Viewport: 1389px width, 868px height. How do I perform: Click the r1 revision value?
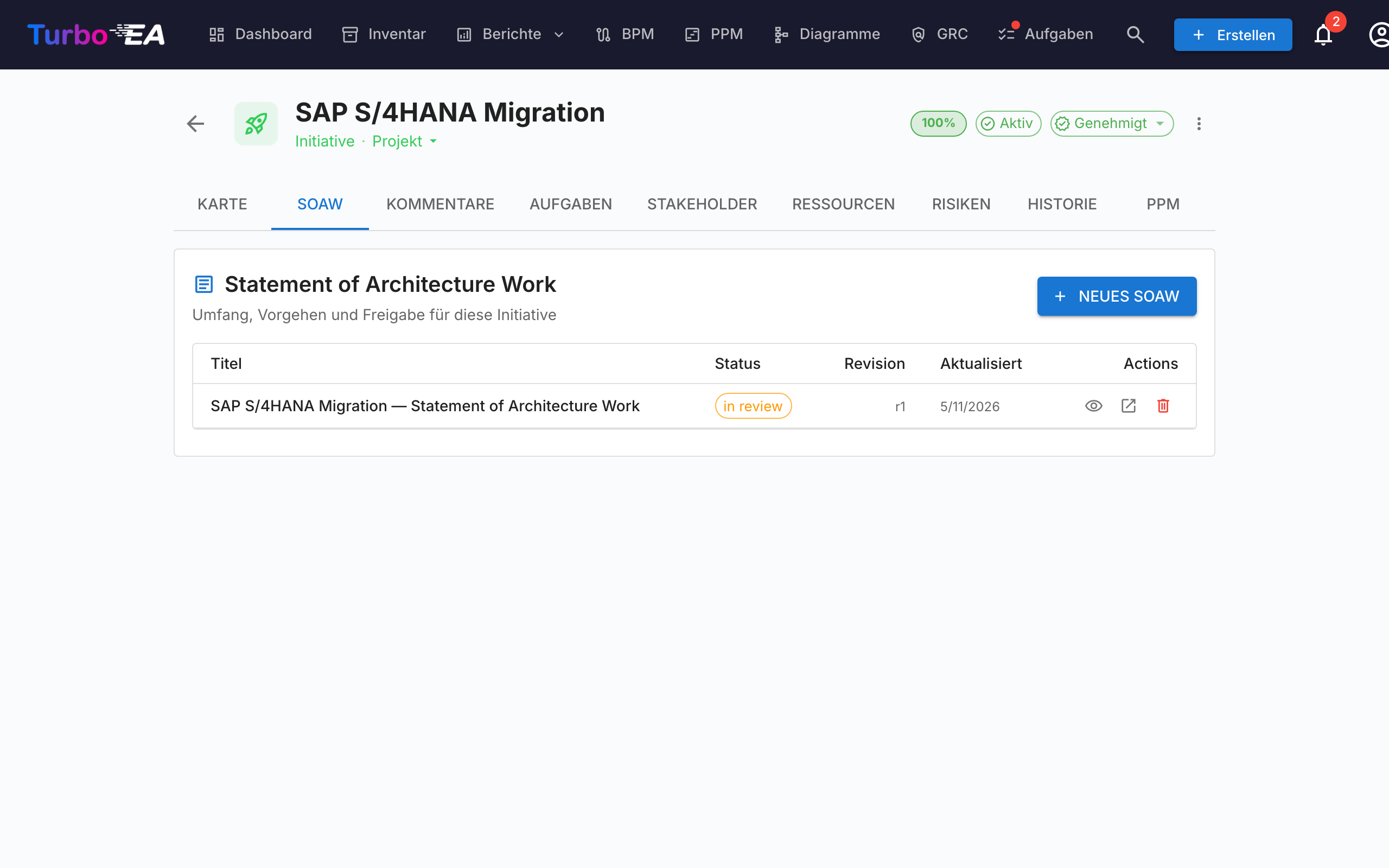pos(900,406)
